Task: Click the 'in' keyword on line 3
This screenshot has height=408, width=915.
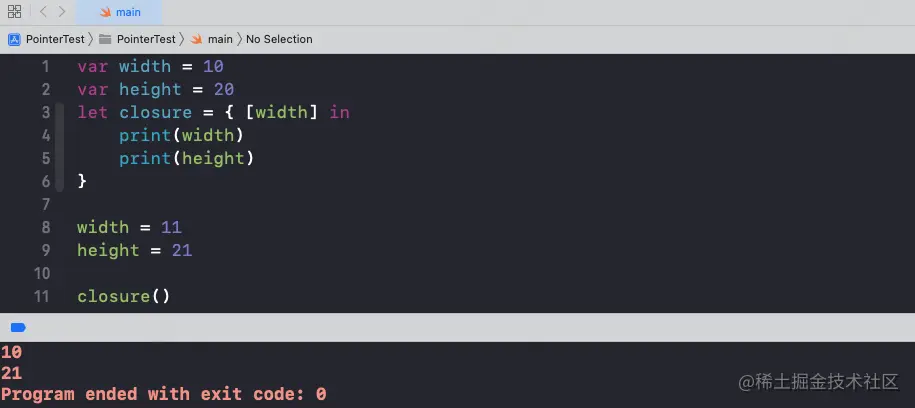Action: tap(339, 113)
